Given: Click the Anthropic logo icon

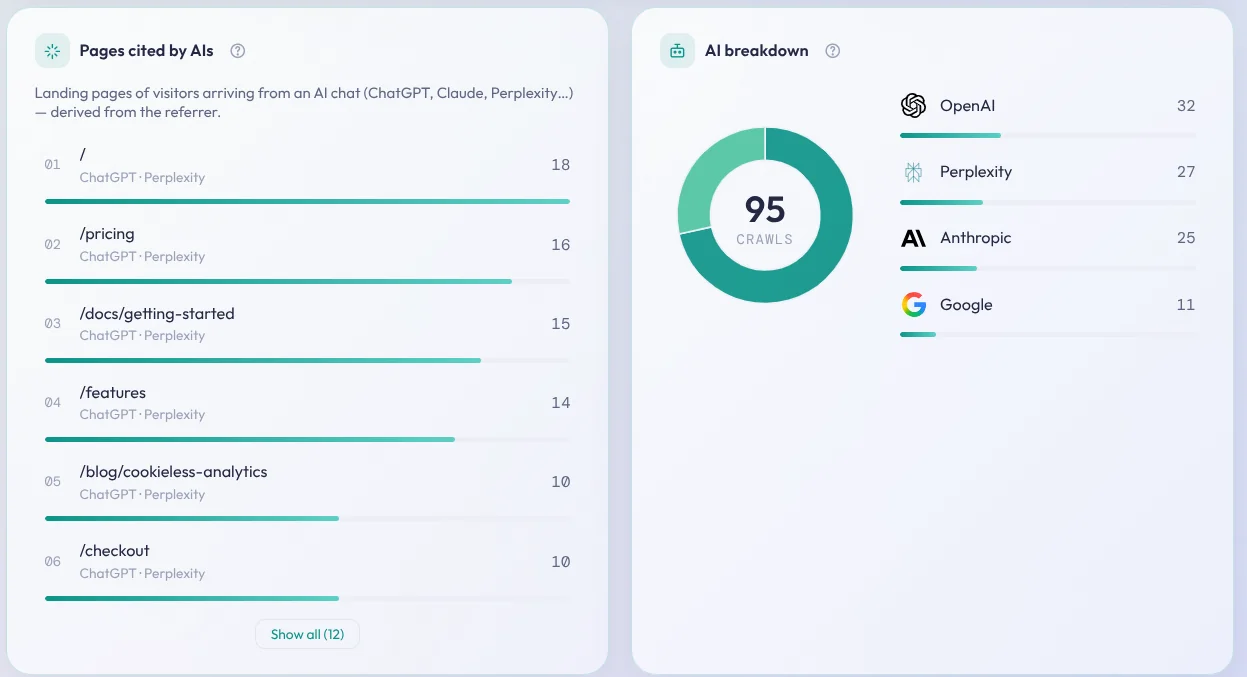Looking at the screenshot, I should click(913, 238).
